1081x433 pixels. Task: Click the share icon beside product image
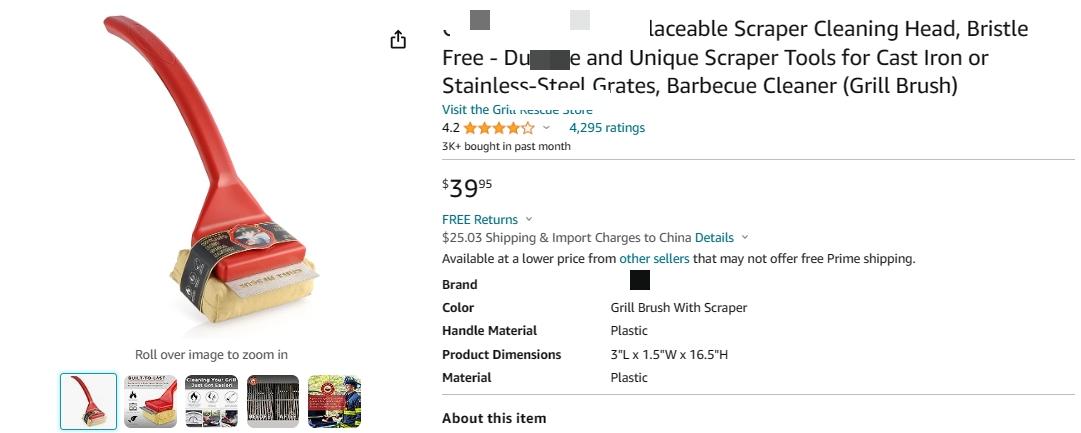pos(398,40)
